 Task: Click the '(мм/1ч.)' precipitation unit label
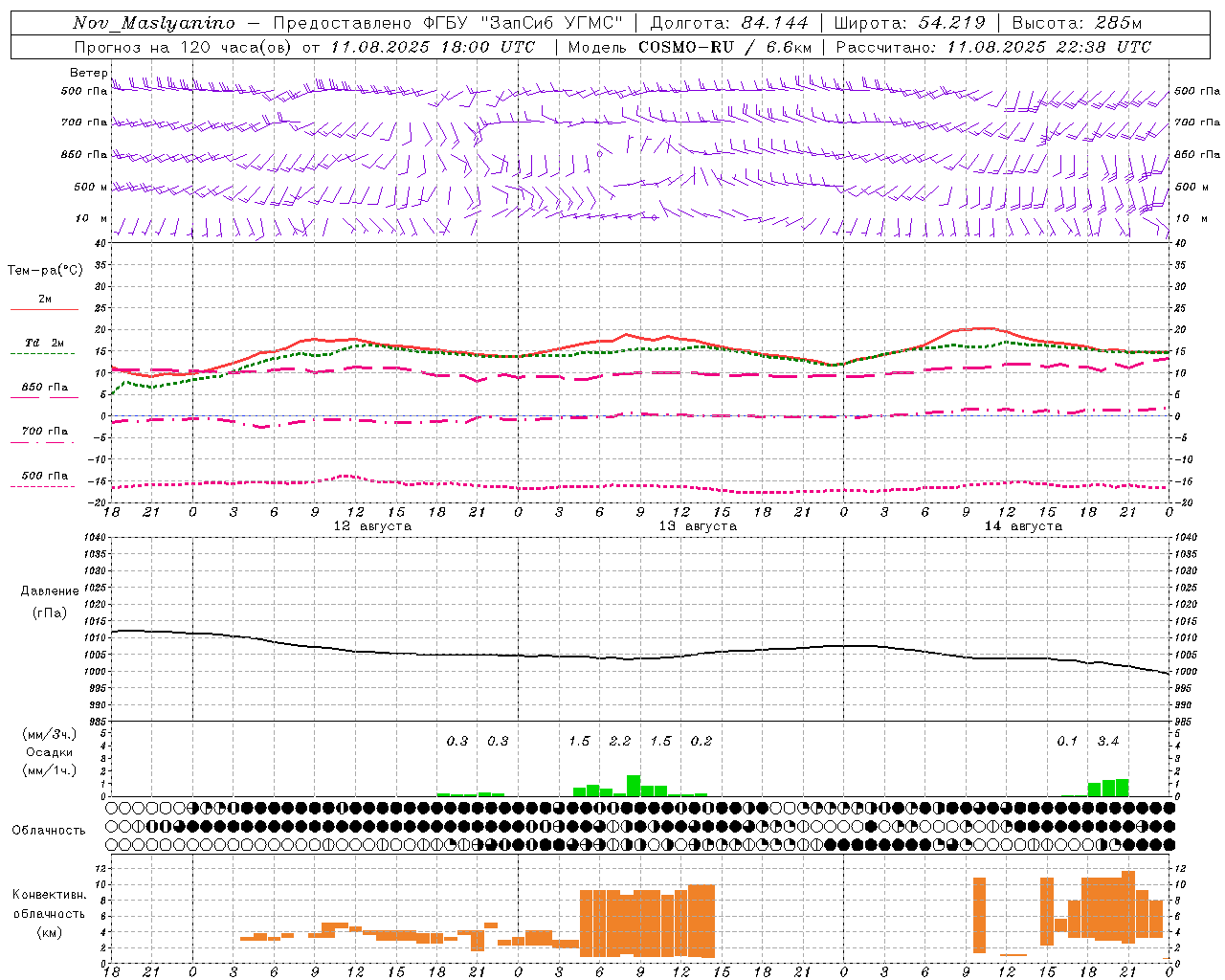click(50, 770)
